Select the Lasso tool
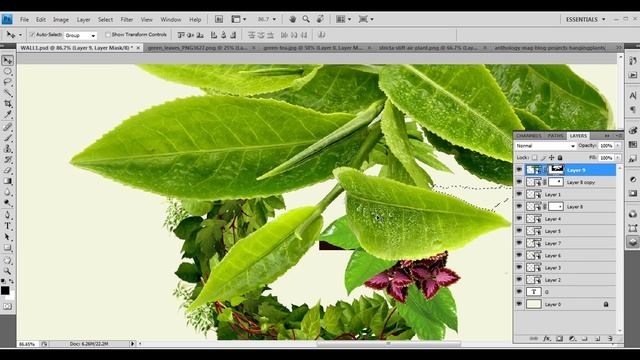This screenshot has width=640, height=360. 8,82
